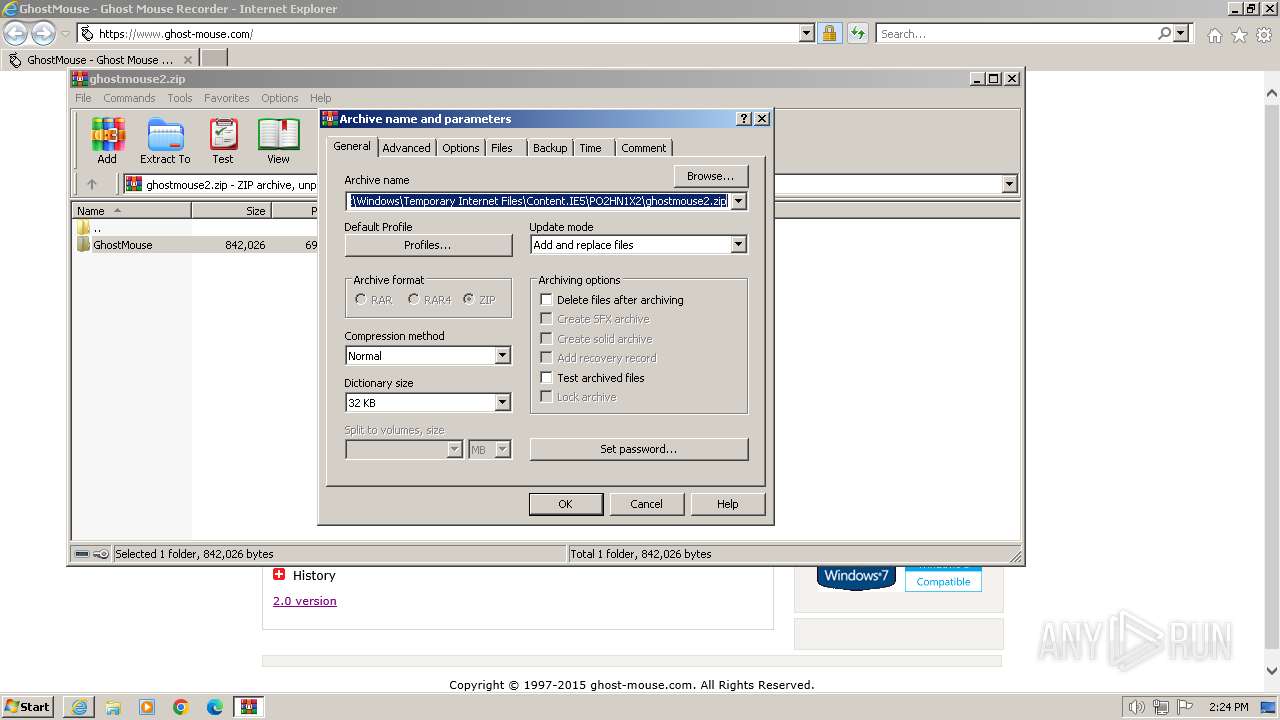Click the search magnifier icon in IE

pyautogui.click(x=1164, y=34)
